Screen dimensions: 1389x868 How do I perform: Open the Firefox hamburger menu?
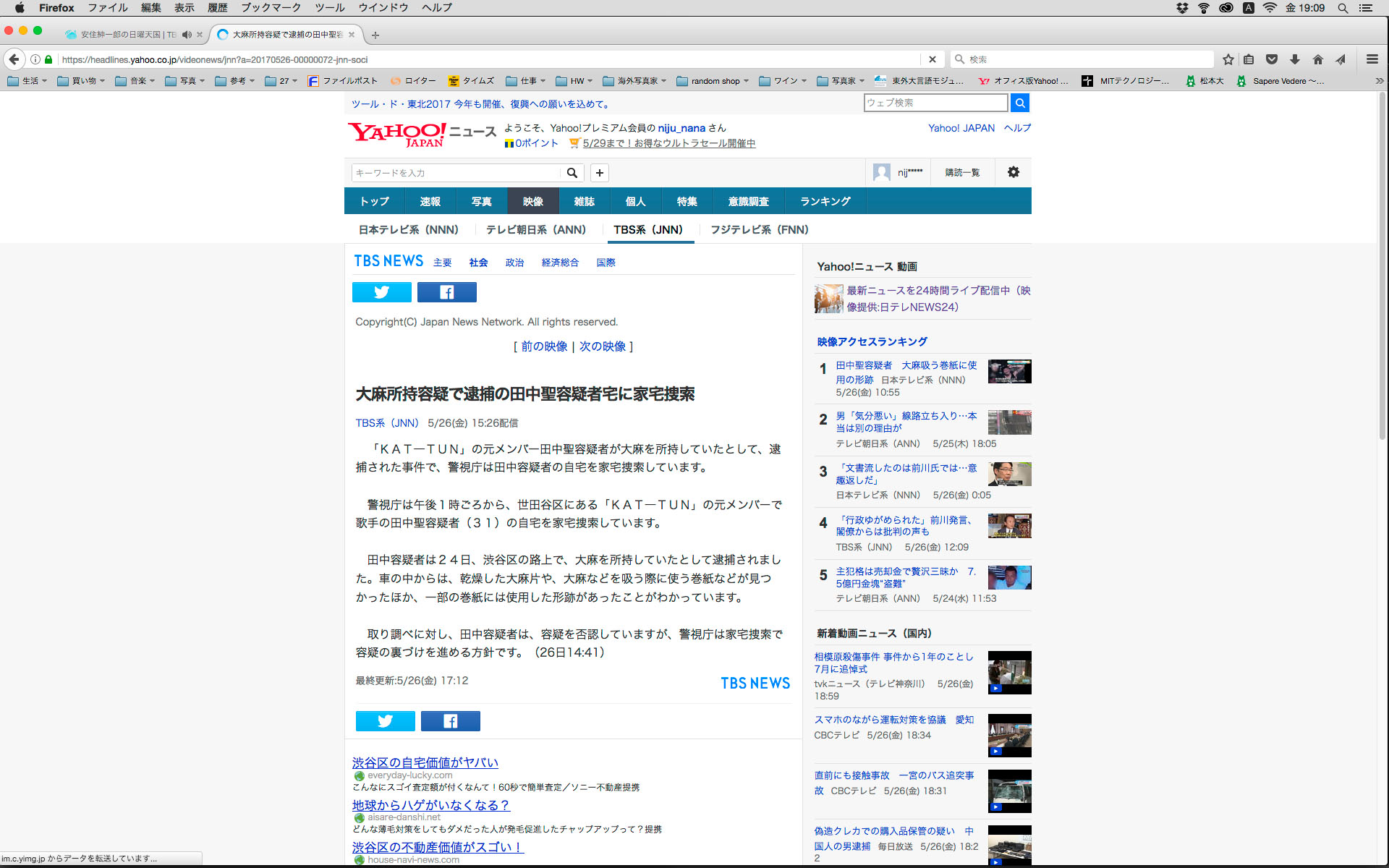pos(1372,59)
